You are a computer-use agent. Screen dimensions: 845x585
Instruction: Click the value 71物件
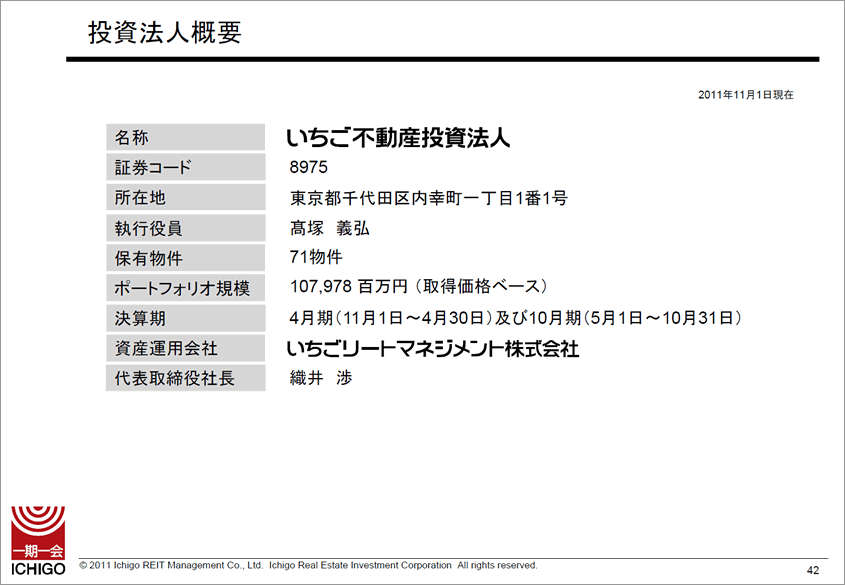point(315,257)
